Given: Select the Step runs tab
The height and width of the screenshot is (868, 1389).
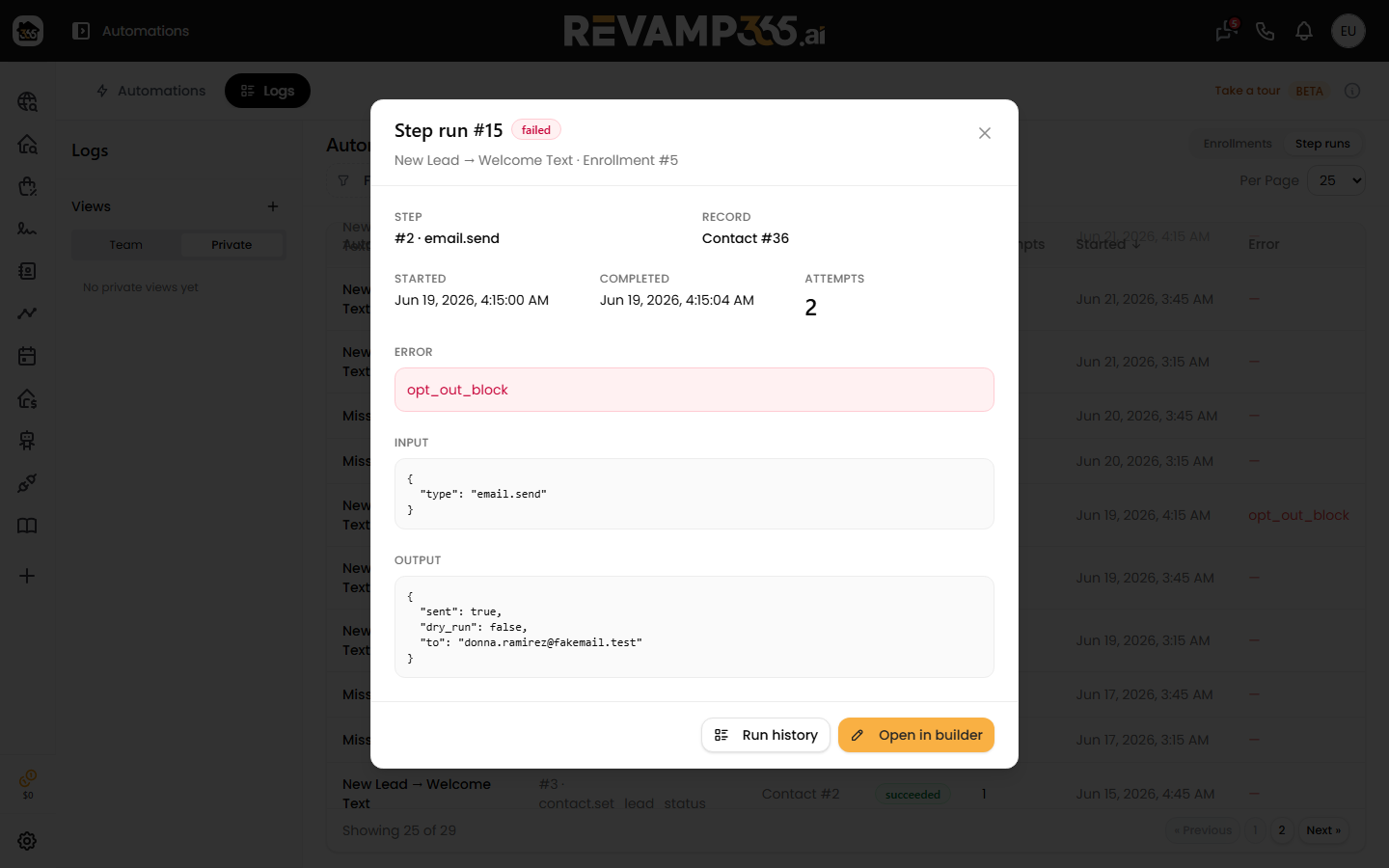Looking at the screenshot, I should coord(1322,144).
